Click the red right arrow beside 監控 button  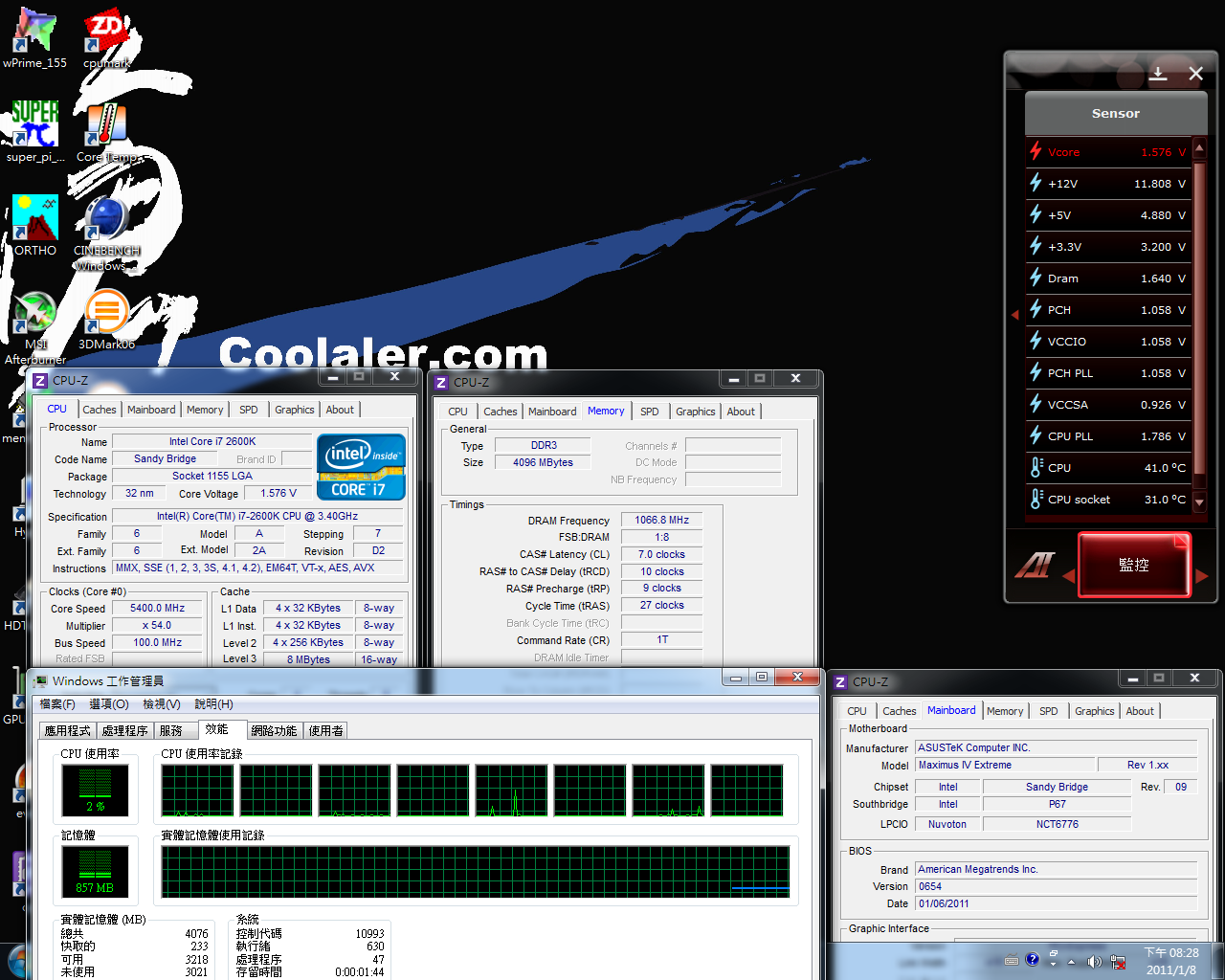(1203, 575)
